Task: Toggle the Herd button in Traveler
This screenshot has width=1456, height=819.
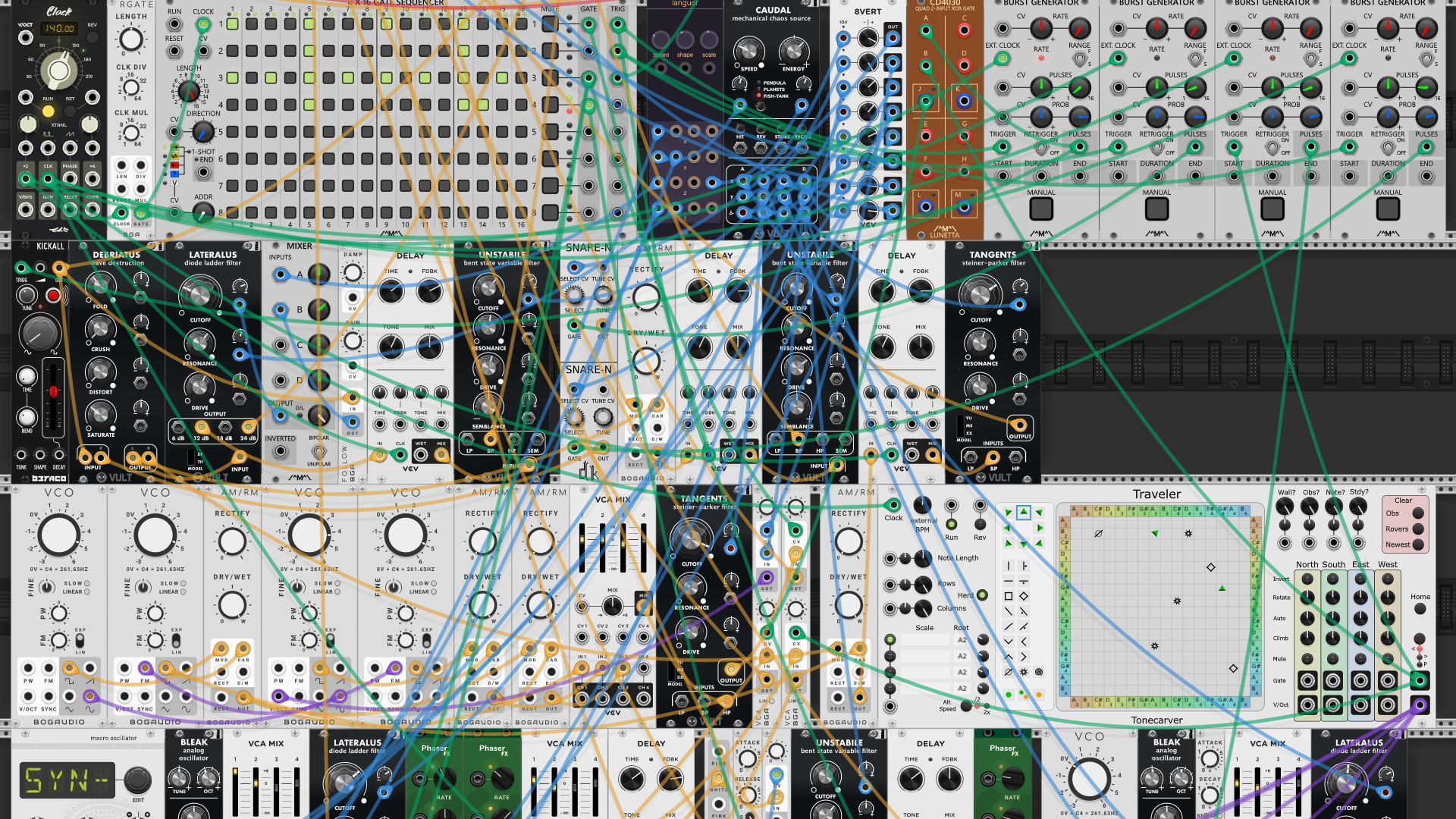Action: click(x=982, y=595)
